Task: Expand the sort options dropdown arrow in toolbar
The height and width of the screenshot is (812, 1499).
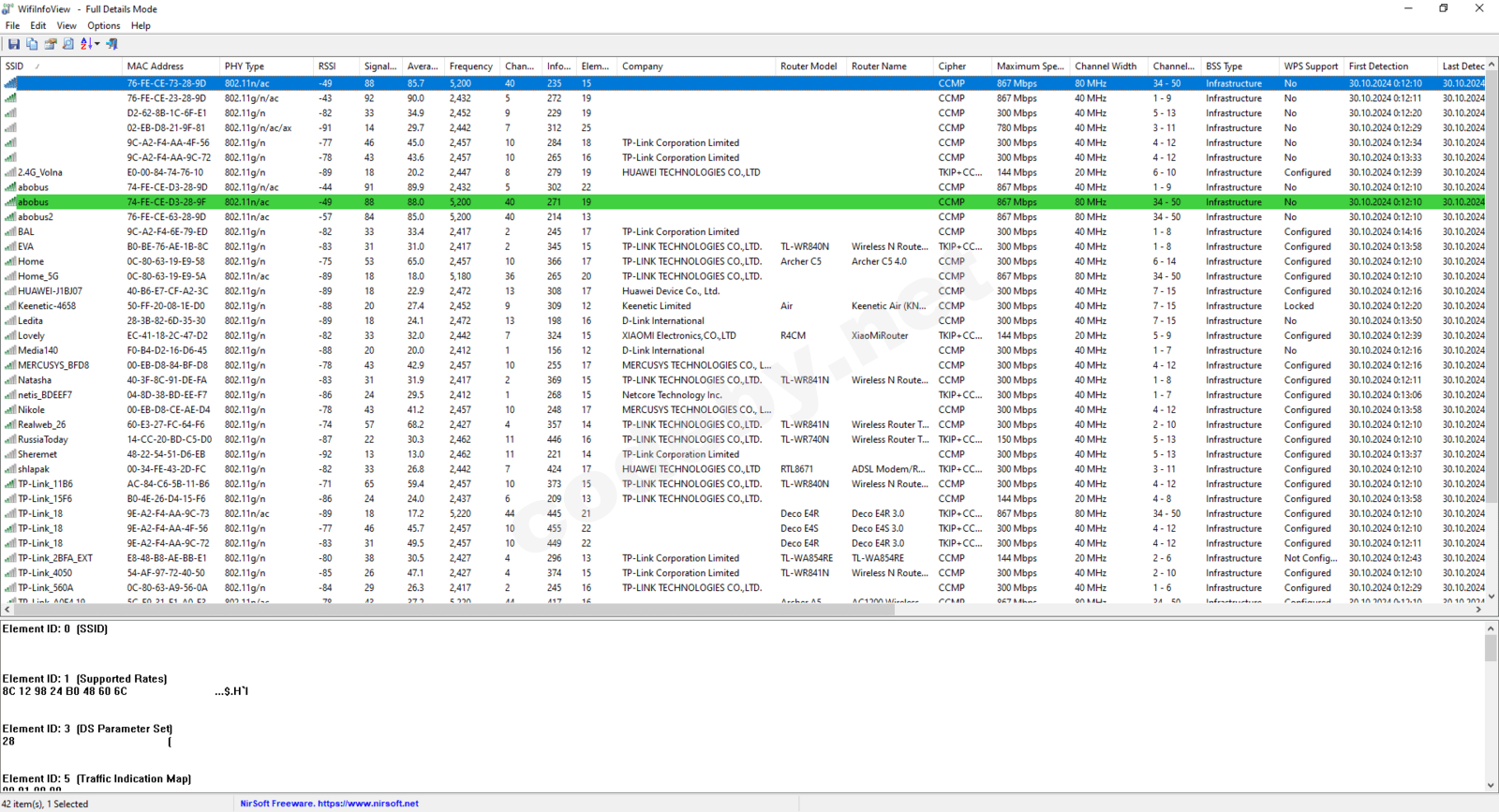Action: click(96, 44)
